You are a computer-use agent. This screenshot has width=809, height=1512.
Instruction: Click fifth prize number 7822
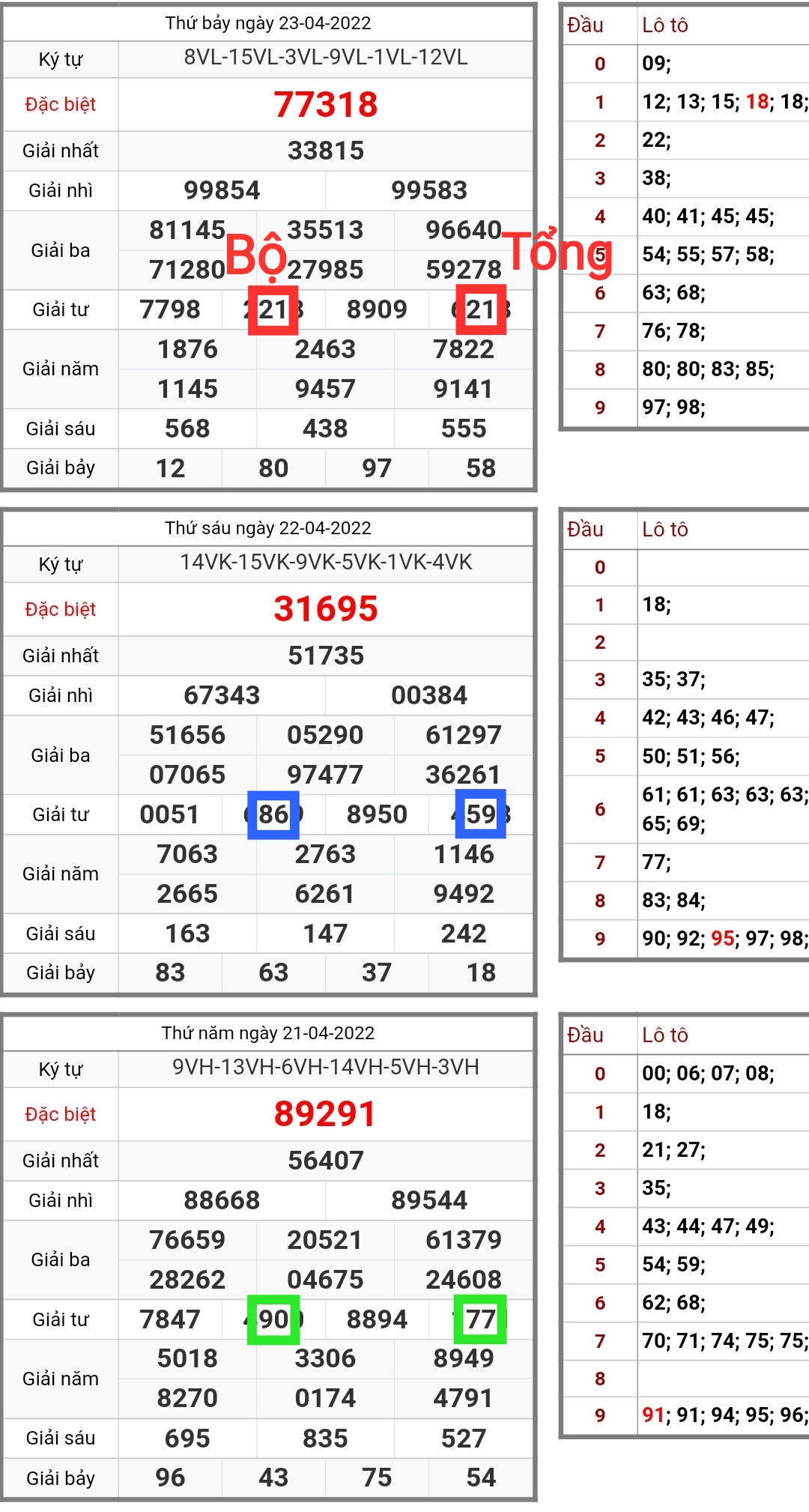464,349
